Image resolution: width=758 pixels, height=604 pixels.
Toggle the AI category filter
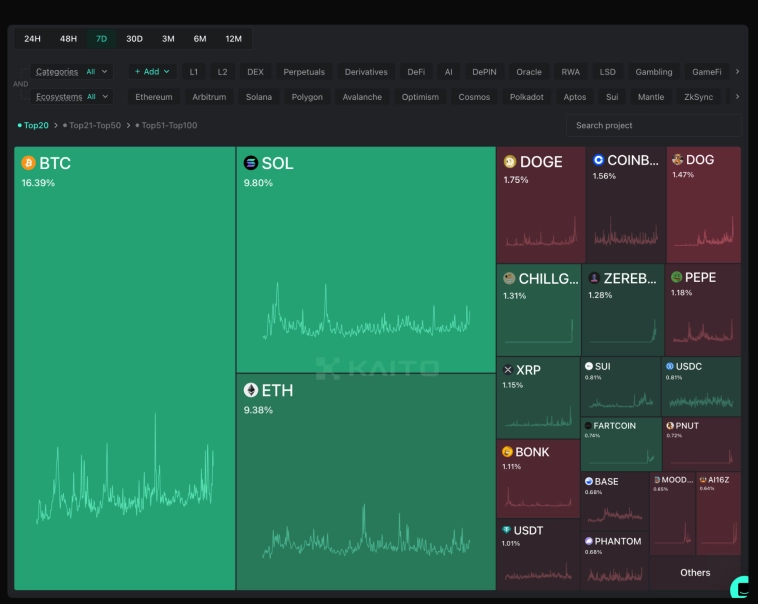449,72
